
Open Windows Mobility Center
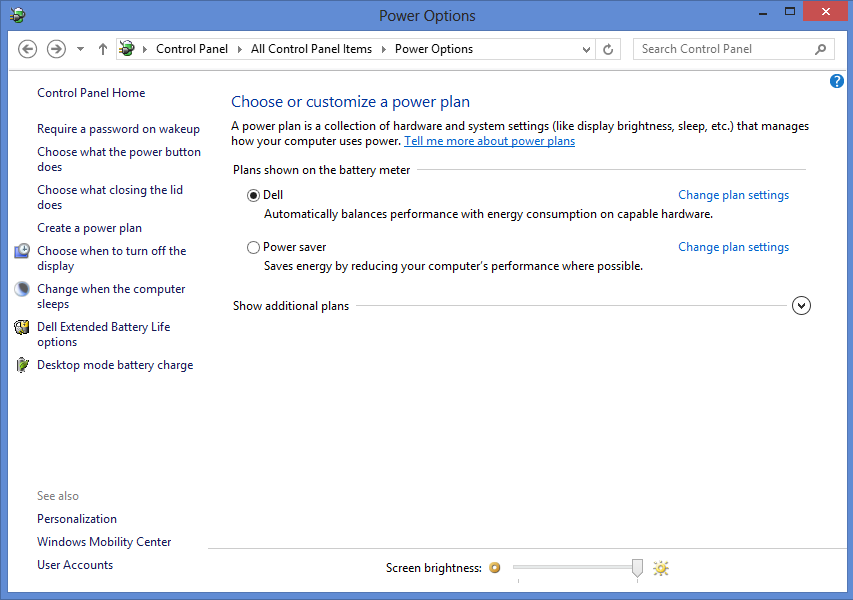104,542
